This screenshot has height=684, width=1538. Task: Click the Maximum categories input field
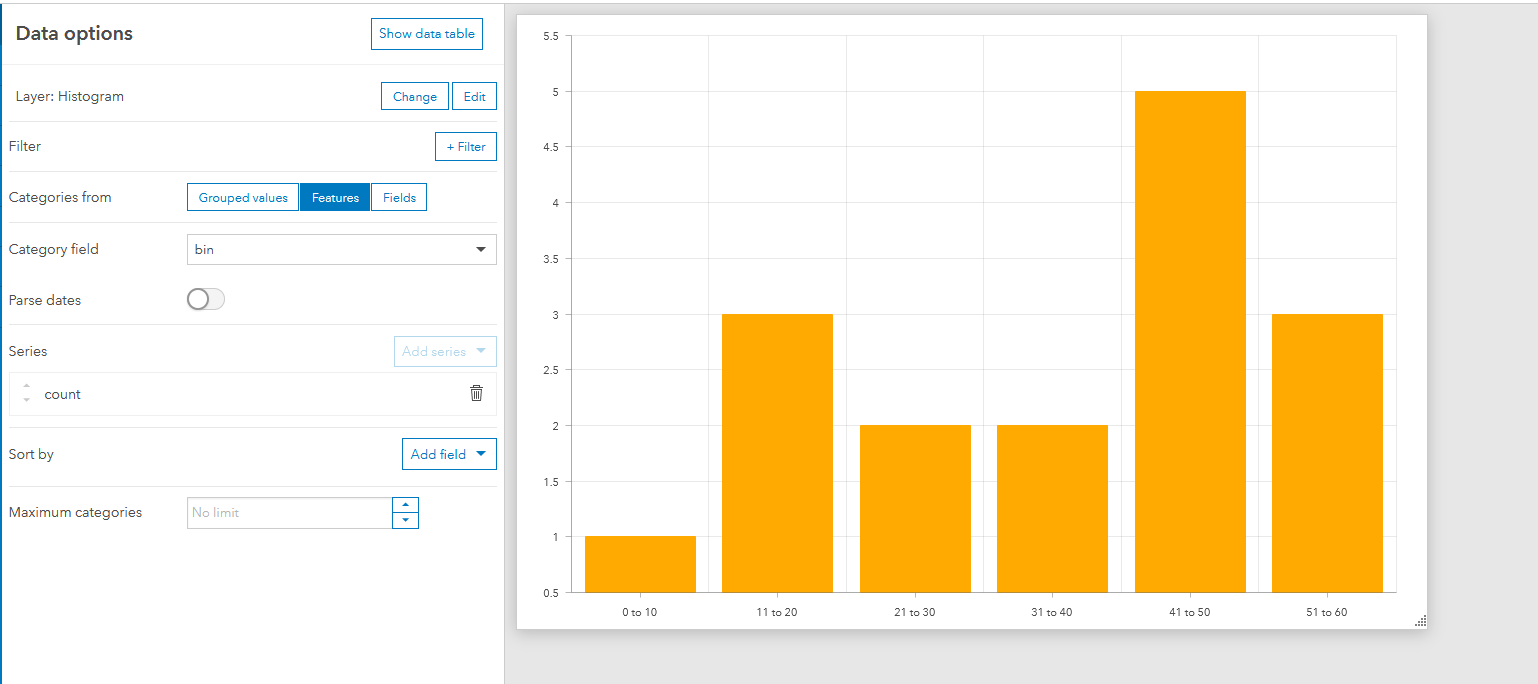[289, 512]
